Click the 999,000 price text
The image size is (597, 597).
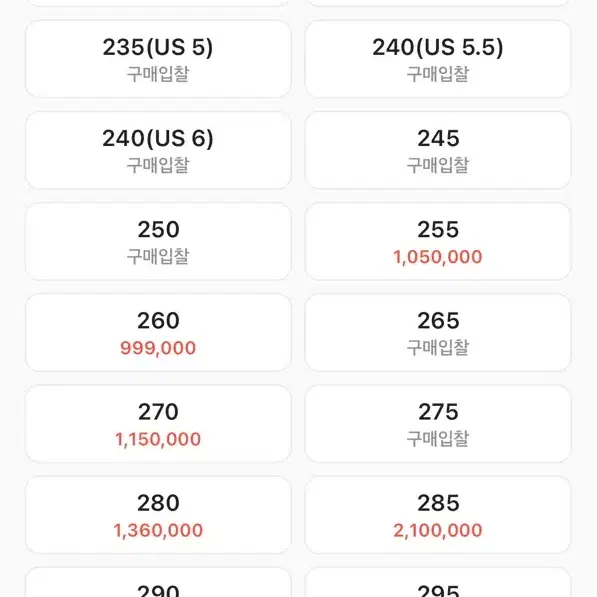coord(158,348)
